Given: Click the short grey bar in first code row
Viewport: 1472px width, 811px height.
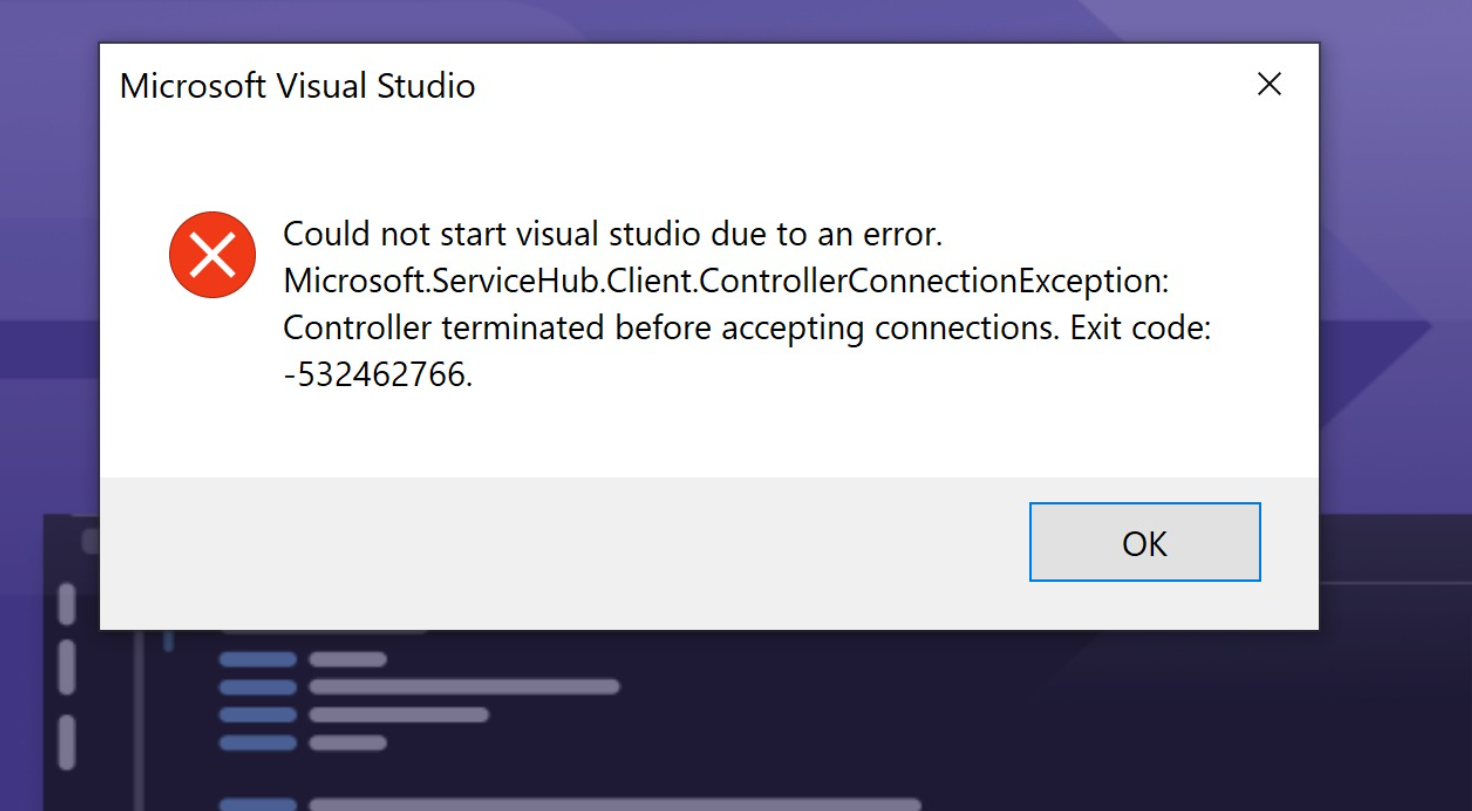Looking at the screenshot, I should point(348,660).
